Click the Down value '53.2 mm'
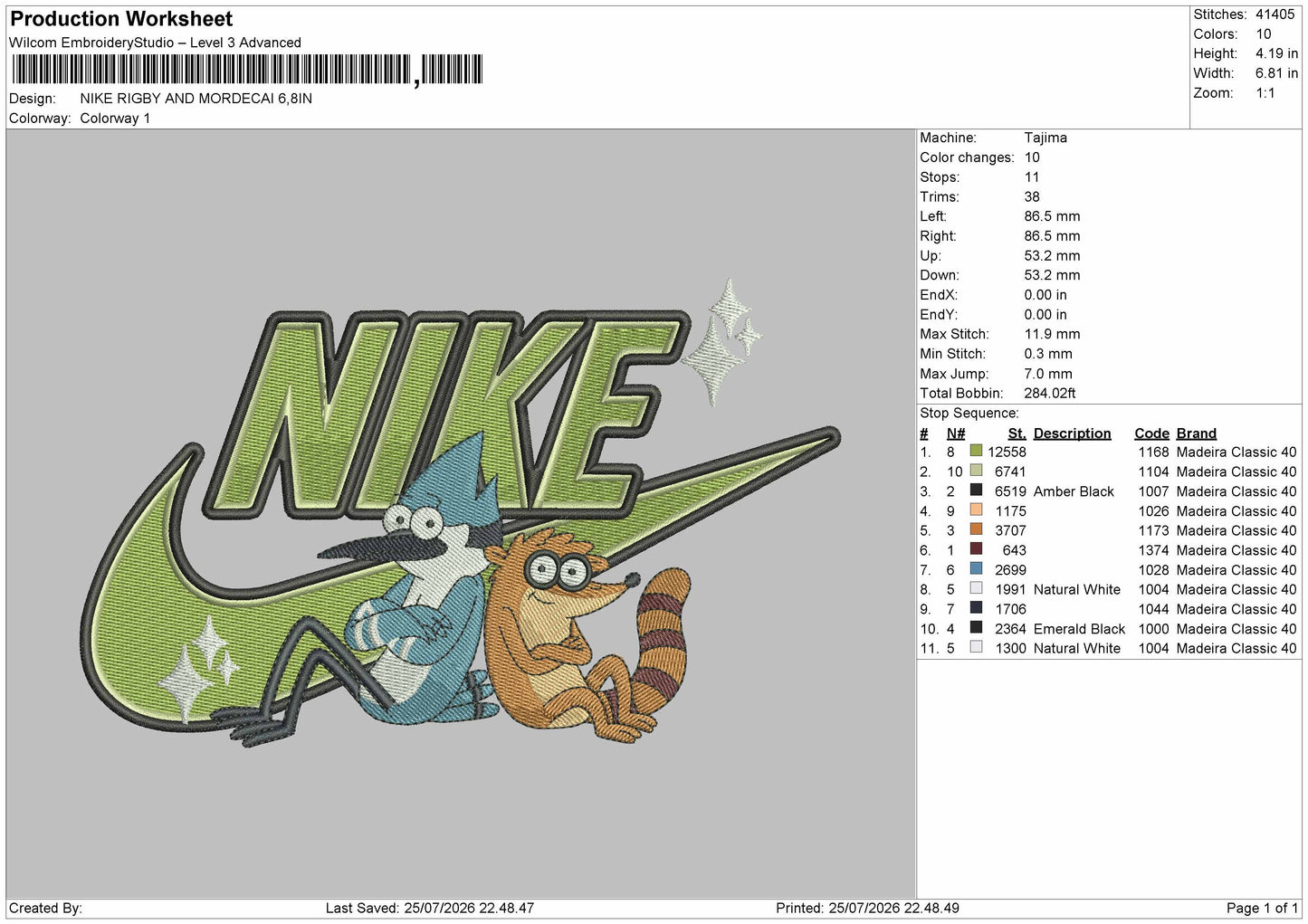 (1052, 275)
